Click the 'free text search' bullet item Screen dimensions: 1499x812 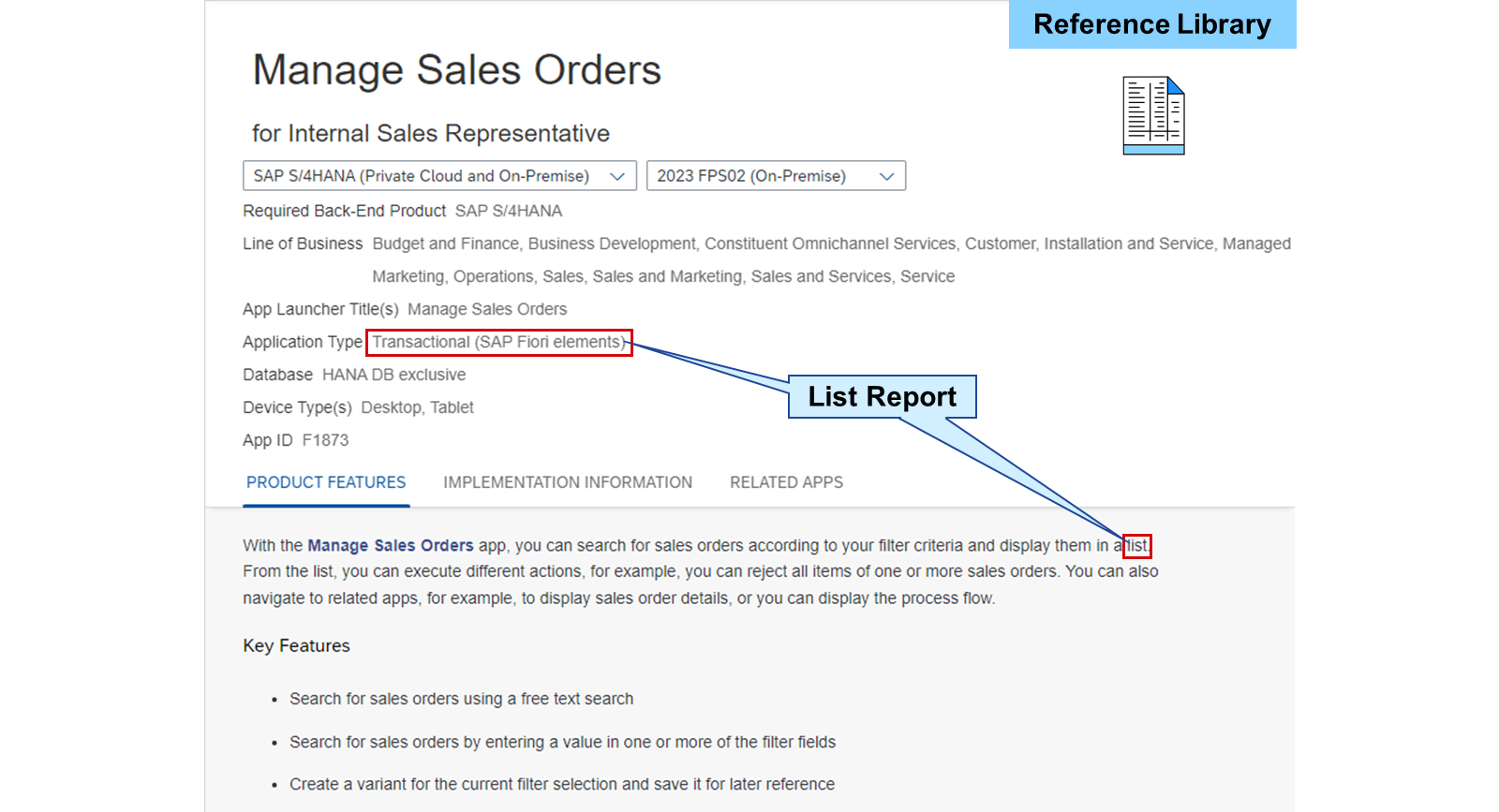click(461, 699)
